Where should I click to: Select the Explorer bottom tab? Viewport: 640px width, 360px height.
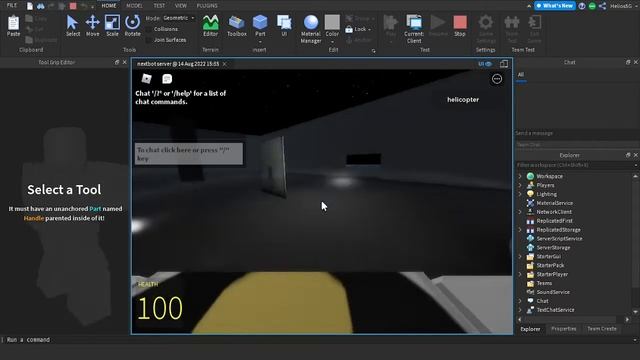tap(530, 329)
